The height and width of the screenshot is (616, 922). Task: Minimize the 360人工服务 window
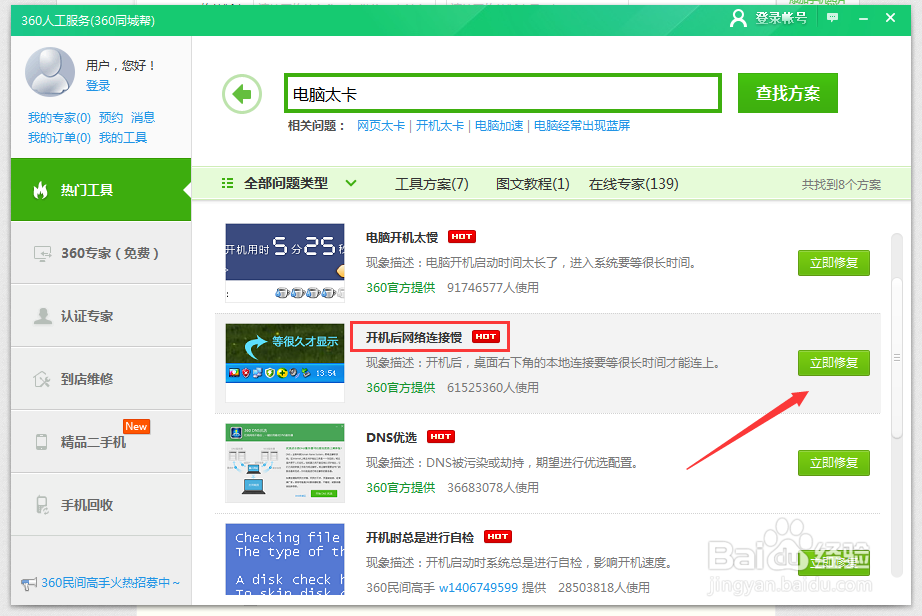(863, 19)
